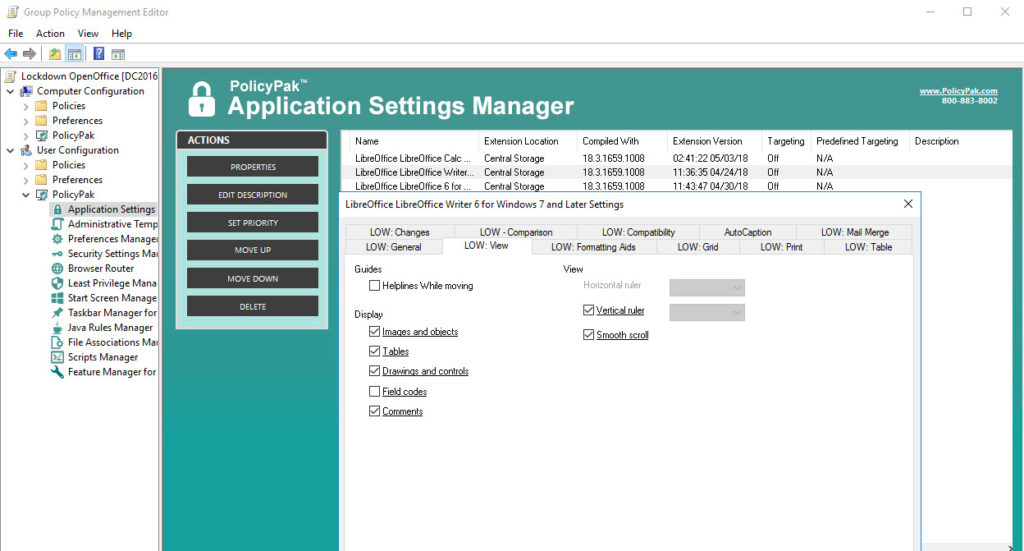The image size is (1024, 551).
Task: Open the Vertical ruler unit dropdown
Action: click(707, 313)
